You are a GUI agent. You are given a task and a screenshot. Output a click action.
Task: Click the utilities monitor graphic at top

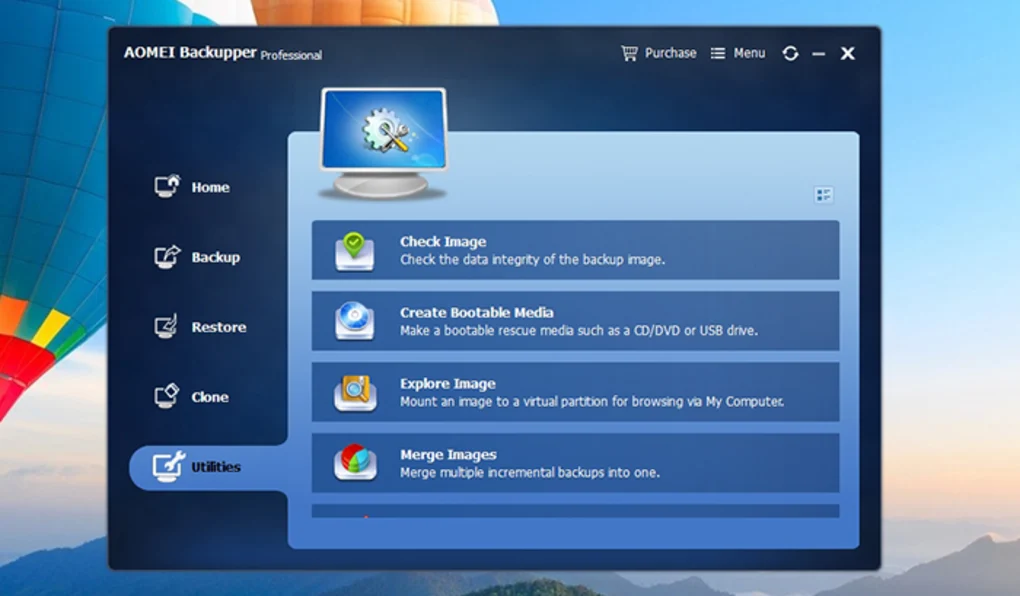(x=383, y=140)
